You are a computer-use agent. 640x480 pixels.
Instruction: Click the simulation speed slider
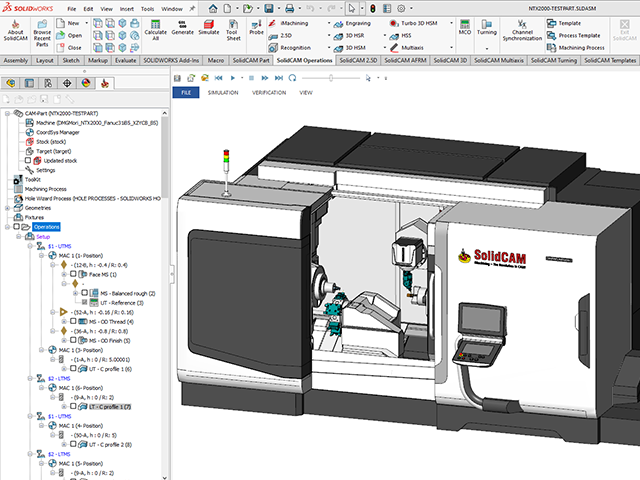[x=331, y=78]
